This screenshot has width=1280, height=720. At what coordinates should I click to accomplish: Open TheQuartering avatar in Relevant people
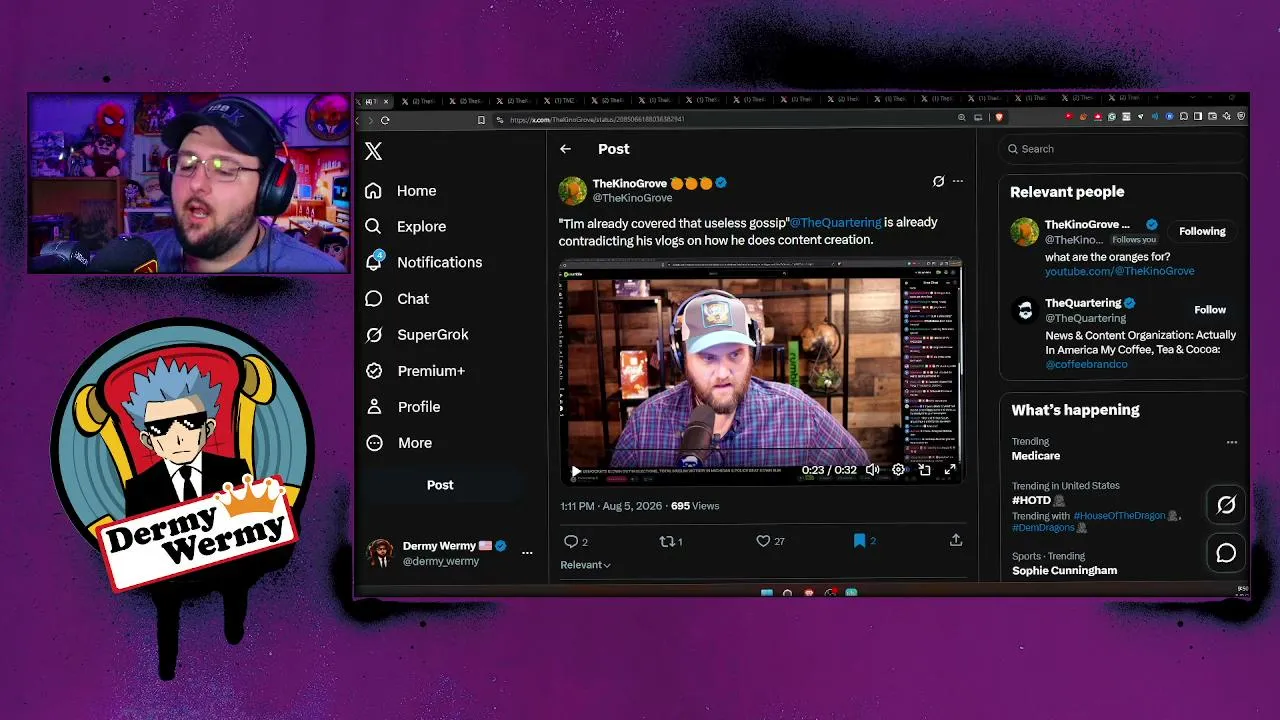pos(1025,311)
